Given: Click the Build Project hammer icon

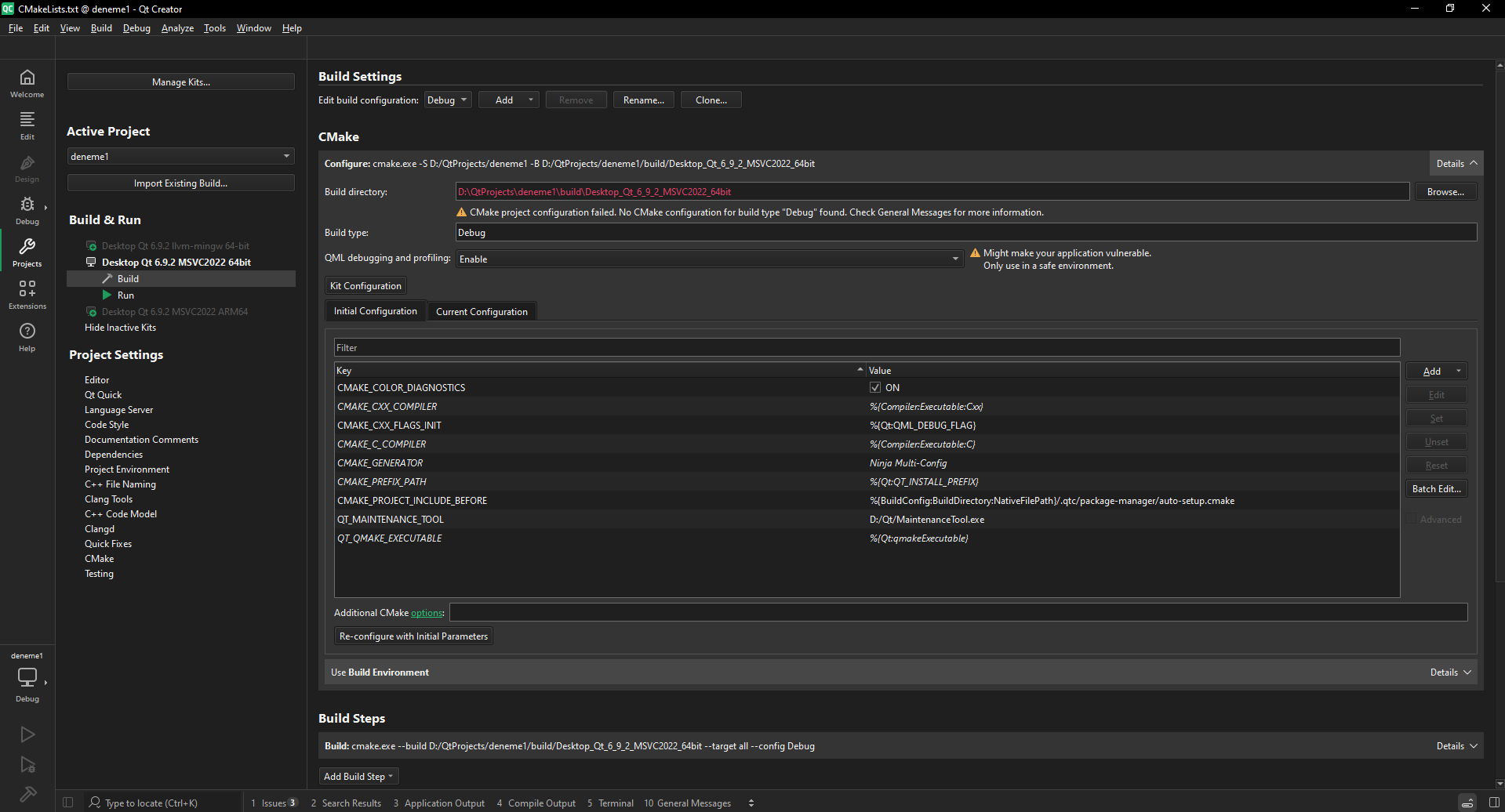Looking at the screenshot, I should tap(27, 795).
